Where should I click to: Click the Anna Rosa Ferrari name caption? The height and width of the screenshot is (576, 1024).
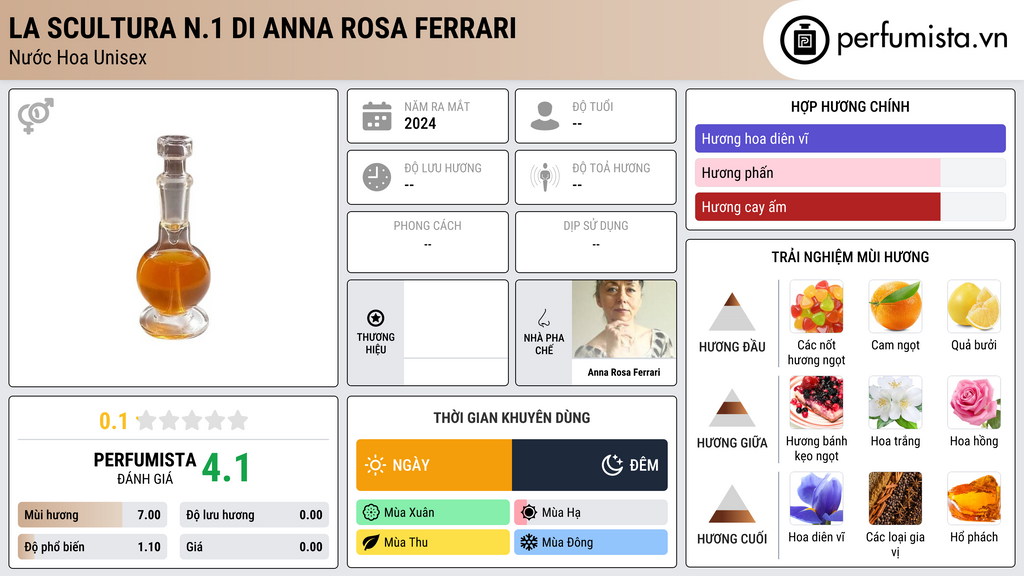(624, 372)
